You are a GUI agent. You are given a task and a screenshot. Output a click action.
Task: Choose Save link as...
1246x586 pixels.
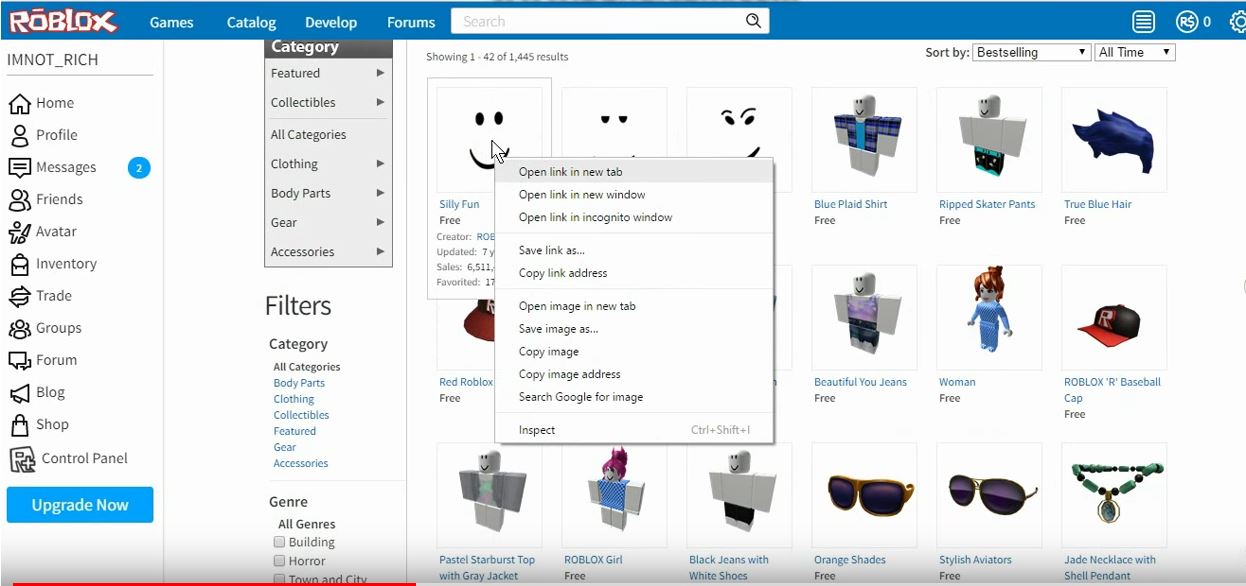[634, 250]
